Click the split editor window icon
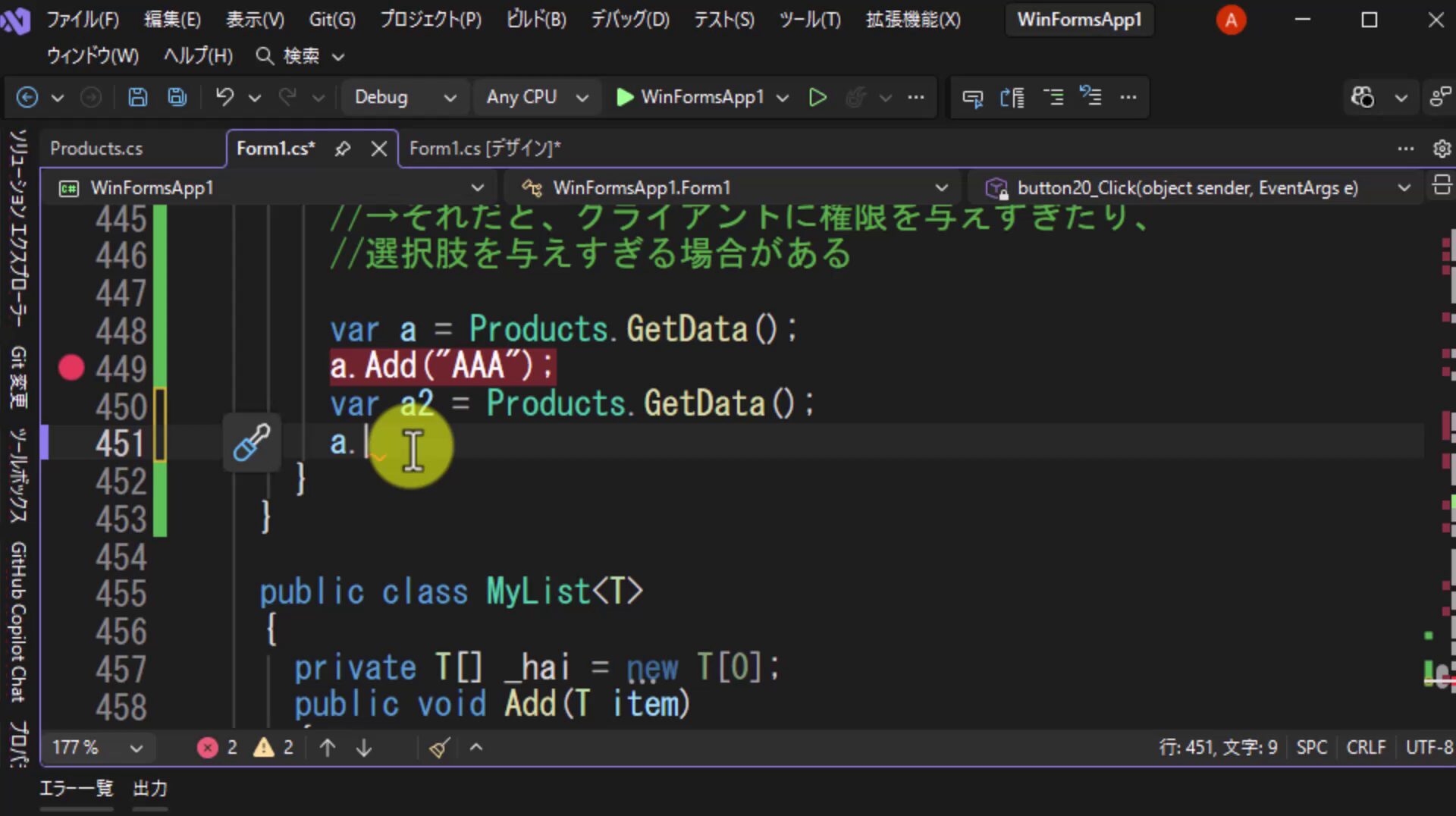This screenshot has width=1456, height=816. point(1442,185)
